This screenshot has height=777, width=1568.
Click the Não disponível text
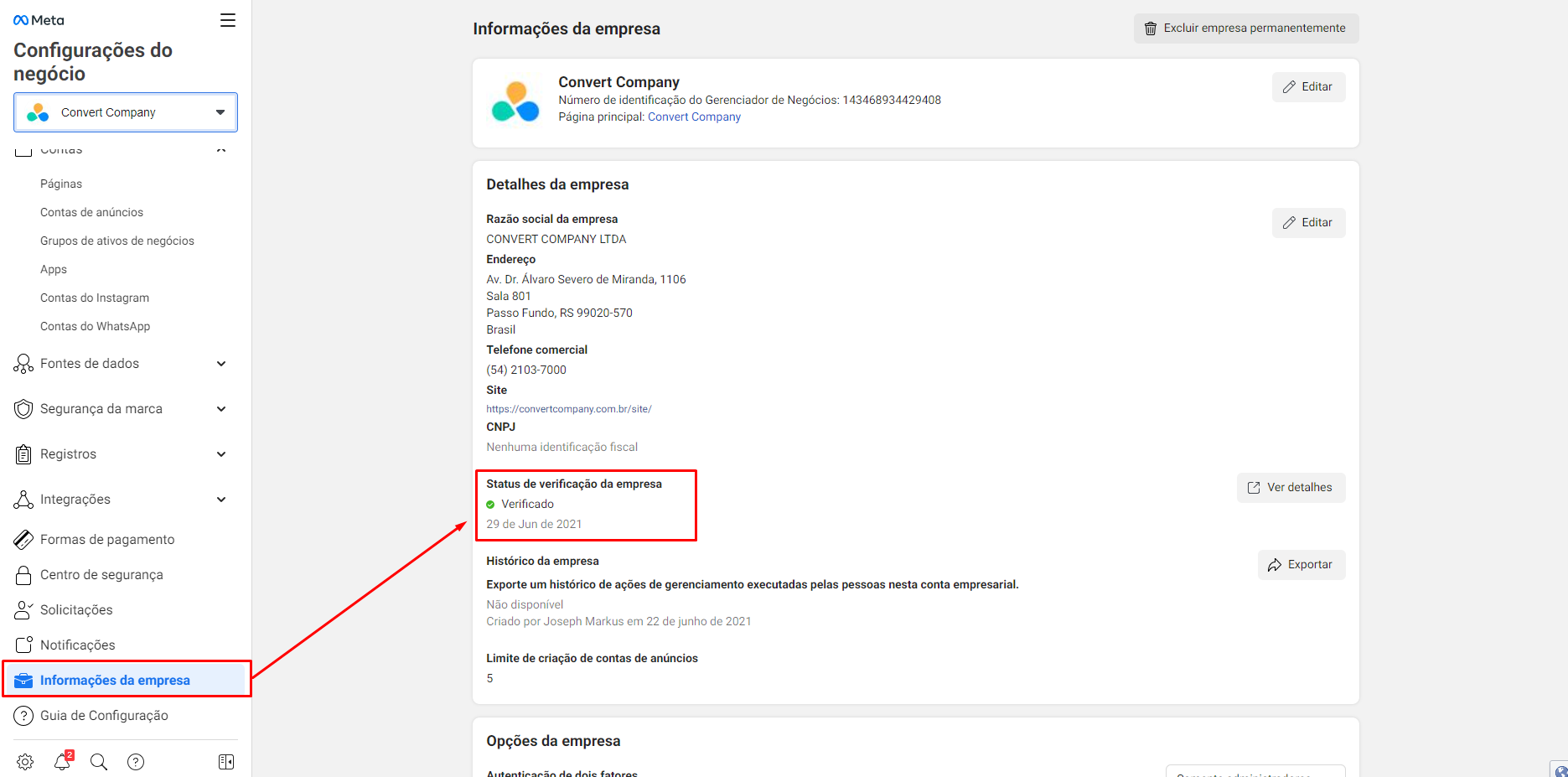[x=525, y=605]
